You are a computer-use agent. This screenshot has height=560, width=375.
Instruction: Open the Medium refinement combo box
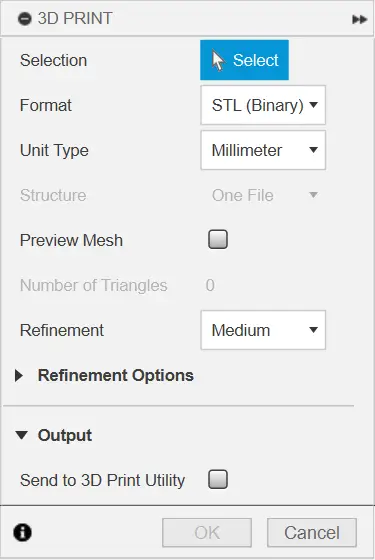tap(263, 330)
